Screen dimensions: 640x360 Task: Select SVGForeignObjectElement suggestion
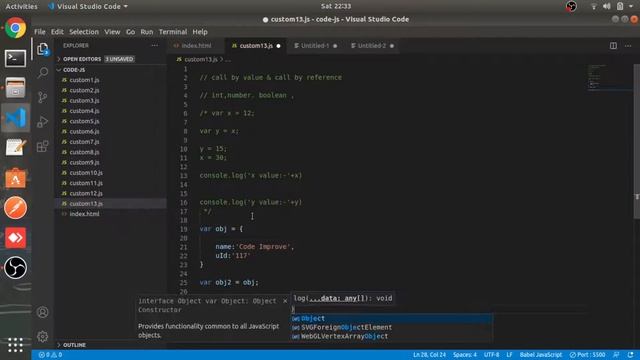coord(392,327)
